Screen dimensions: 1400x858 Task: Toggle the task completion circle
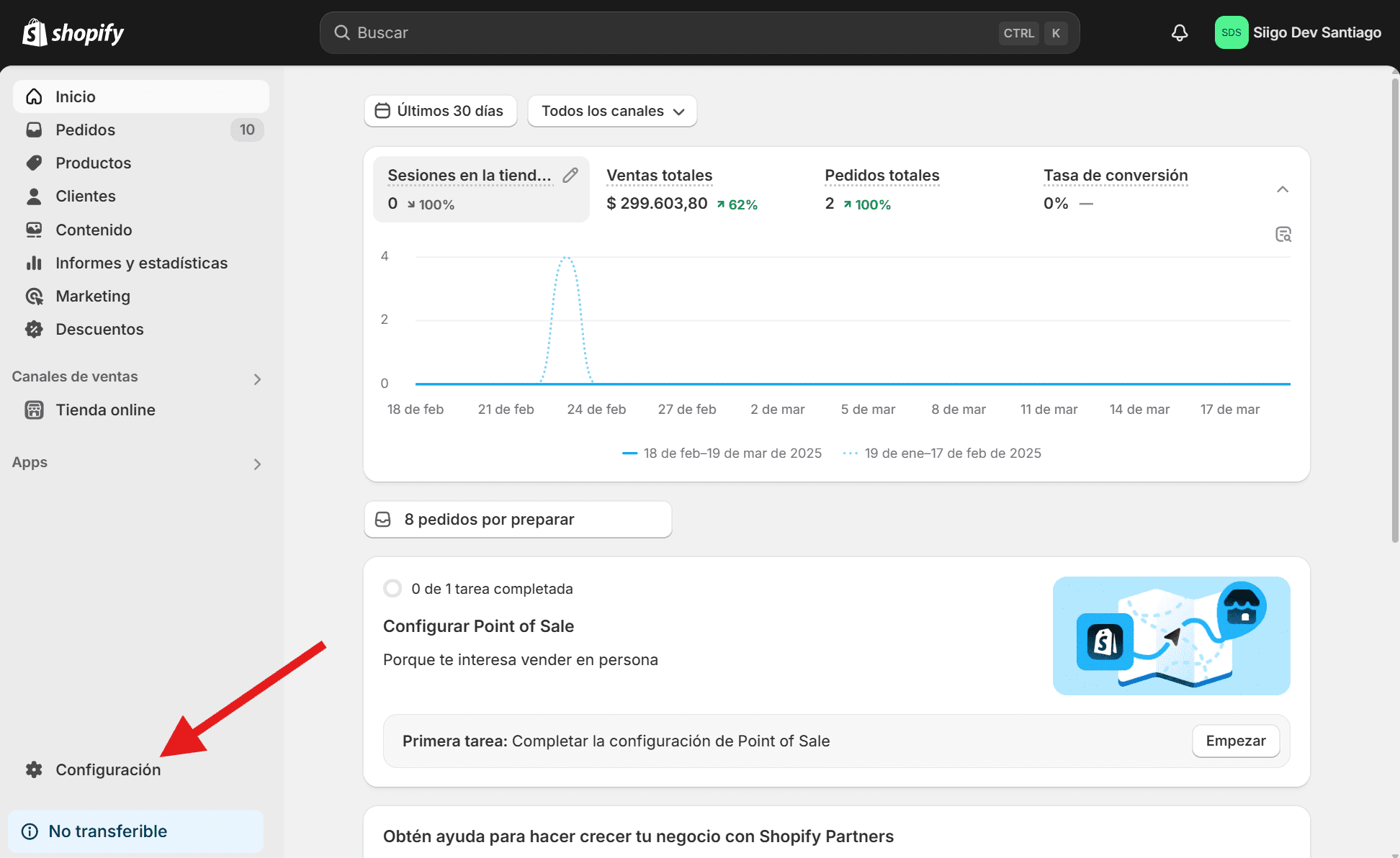(x=392, y=589)
